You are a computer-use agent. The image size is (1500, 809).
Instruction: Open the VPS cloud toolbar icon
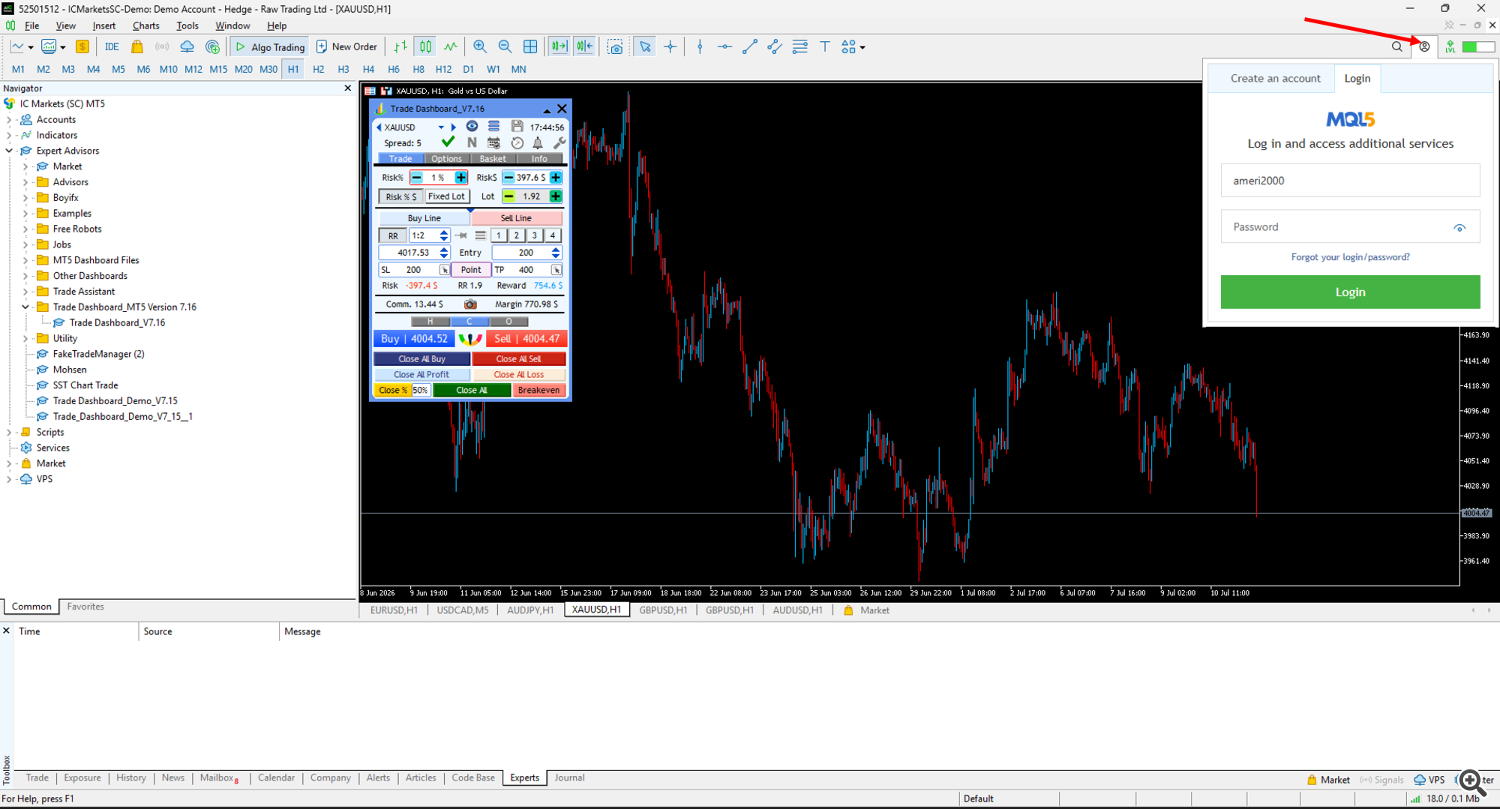187,46
